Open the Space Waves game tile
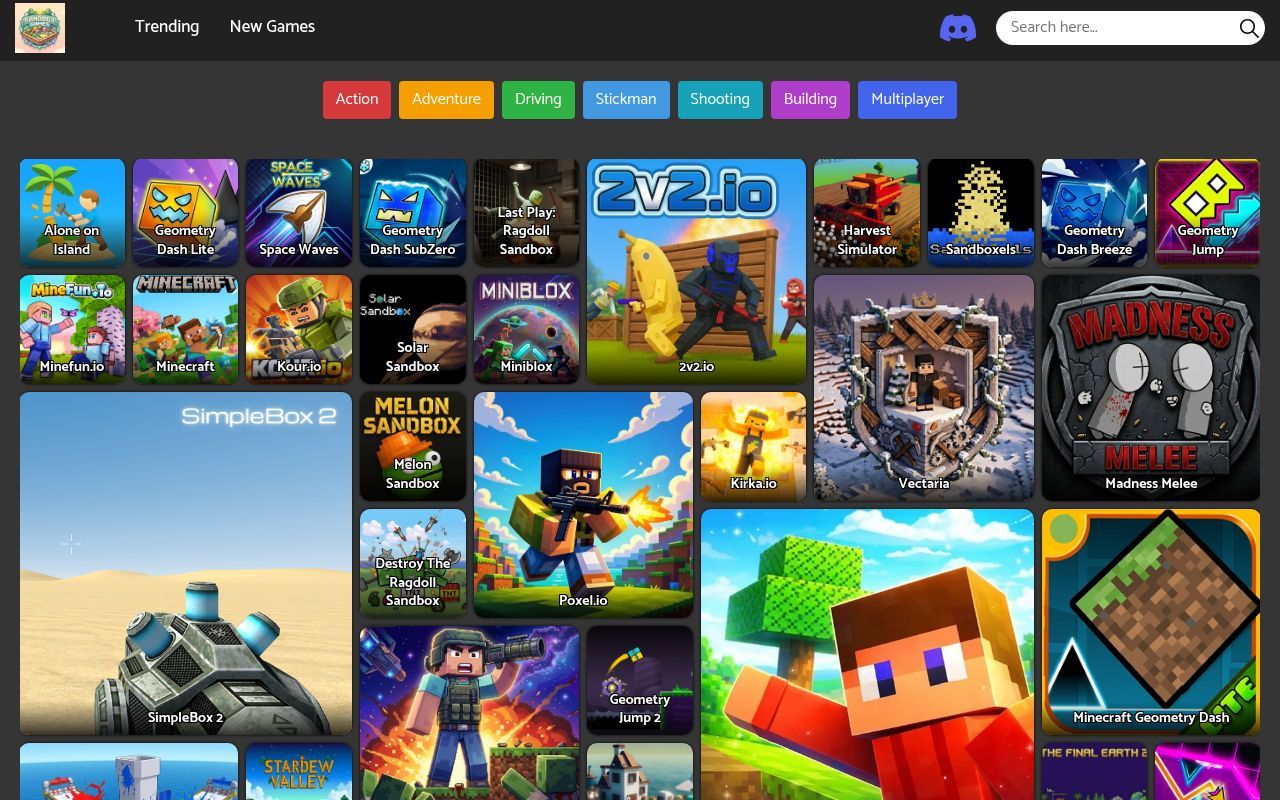Viewport: 1280px width, 800px height. [299, 212]
